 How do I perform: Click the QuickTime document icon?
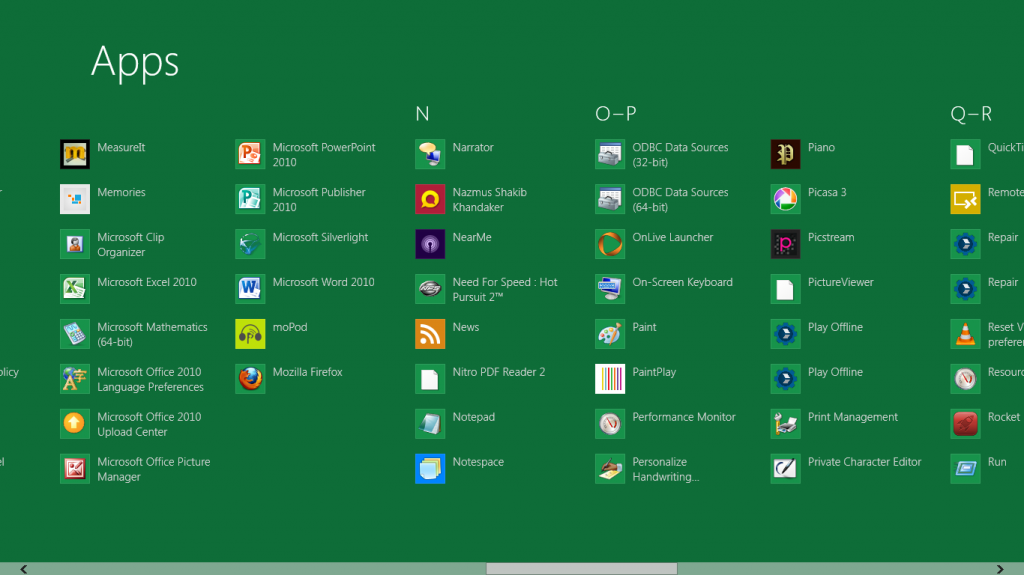[965, 154]
